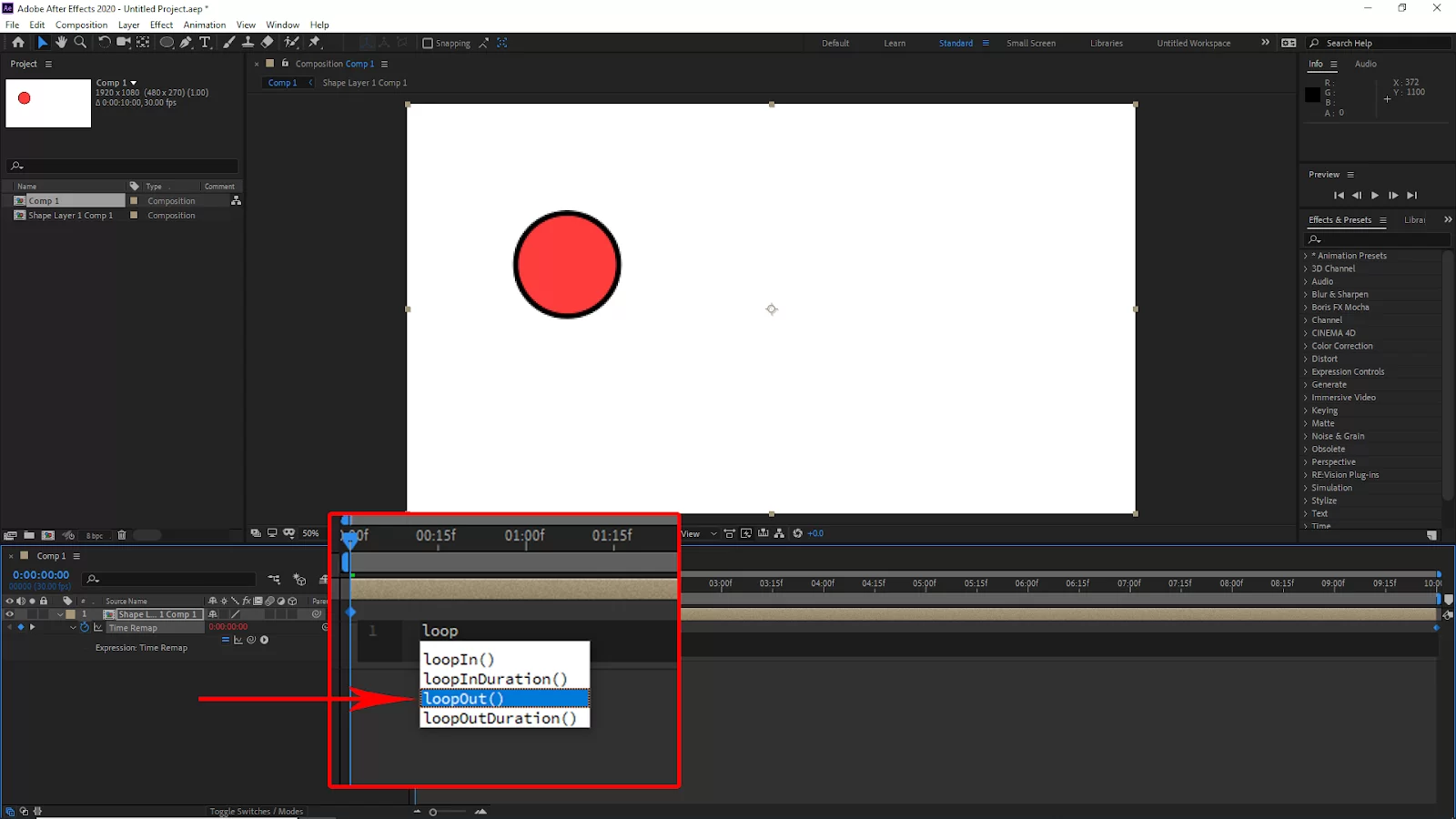1456x819 pixels.
Task: Show the post-expression graph icon
Action: pyautogui.click(x=238, y=640)
